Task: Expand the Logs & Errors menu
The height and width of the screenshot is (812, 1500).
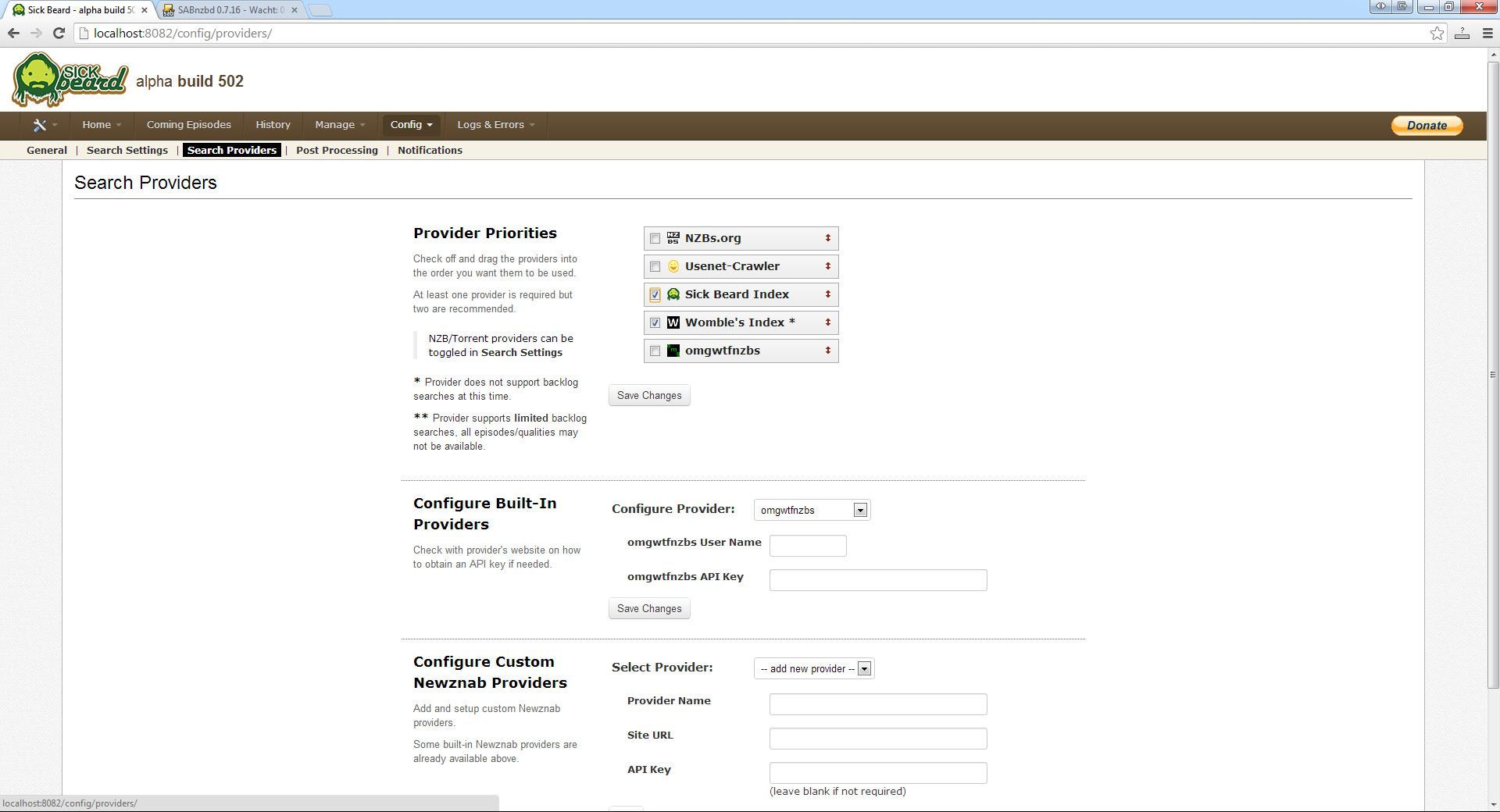Action: click(x=496, y=125)
